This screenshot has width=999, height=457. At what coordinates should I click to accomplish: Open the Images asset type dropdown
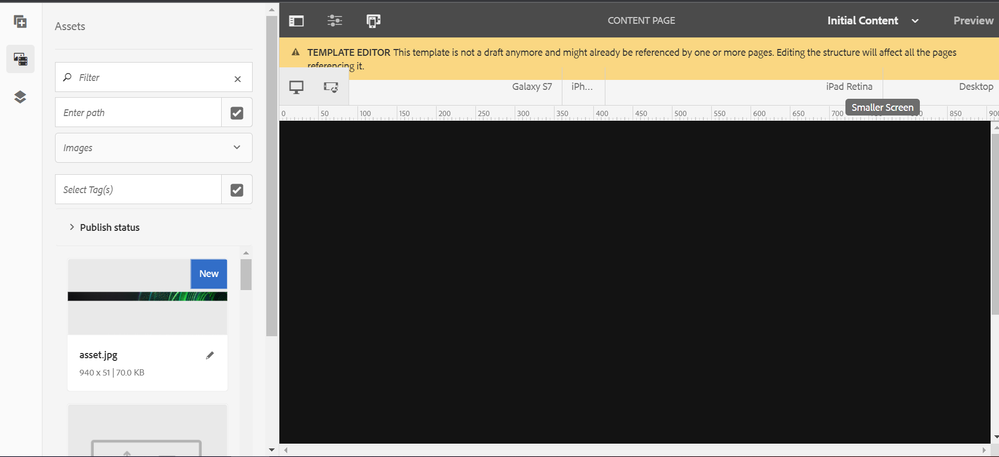(153, 148)
